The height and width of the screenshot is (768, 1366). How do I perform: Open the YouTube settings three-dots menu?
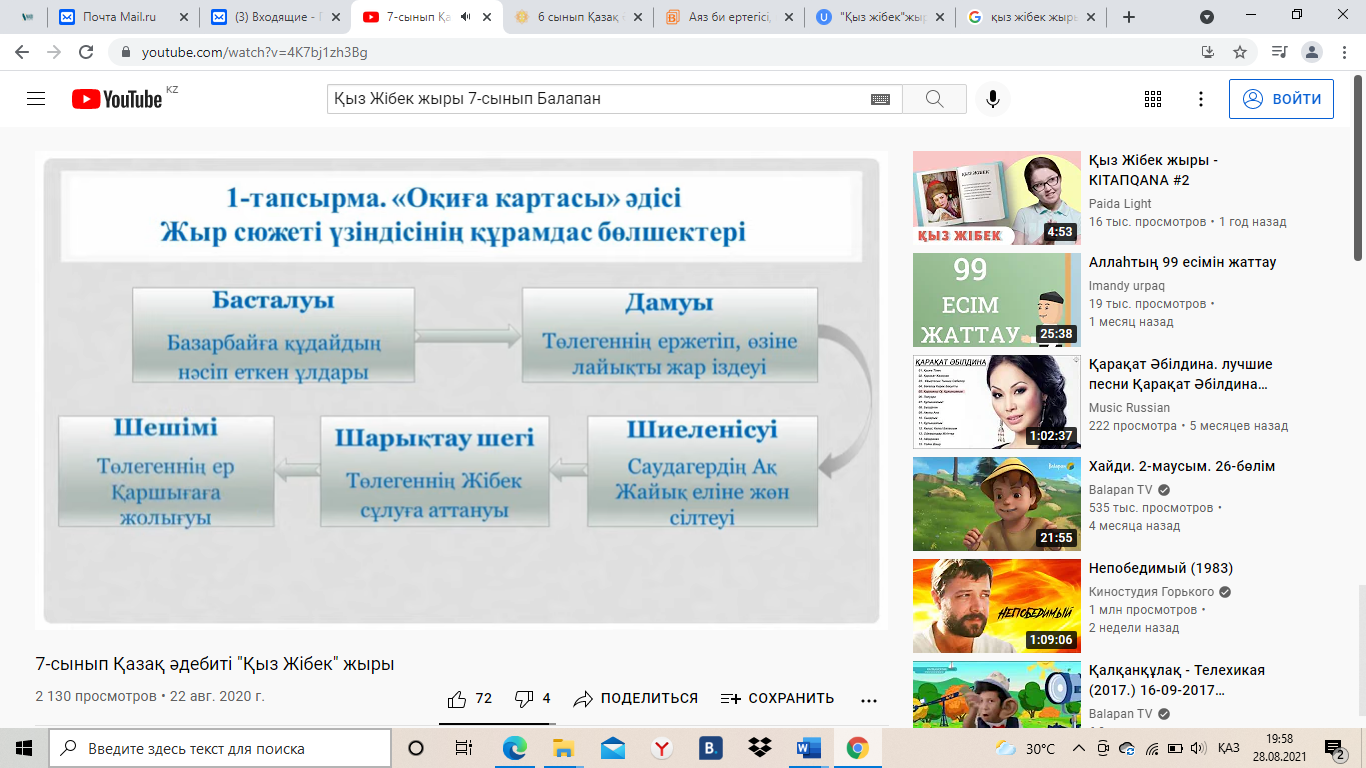[x=1201, y=99]
